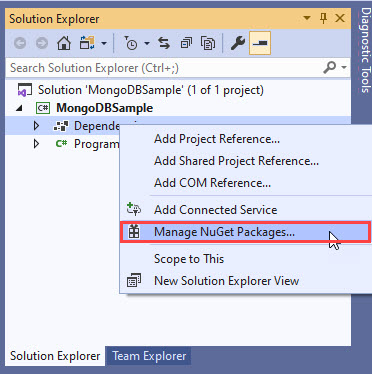Image resolution: width=372 pixels, height=374 pixels.
Task: Click the Connected Service cloud icon
Action: 134,209
